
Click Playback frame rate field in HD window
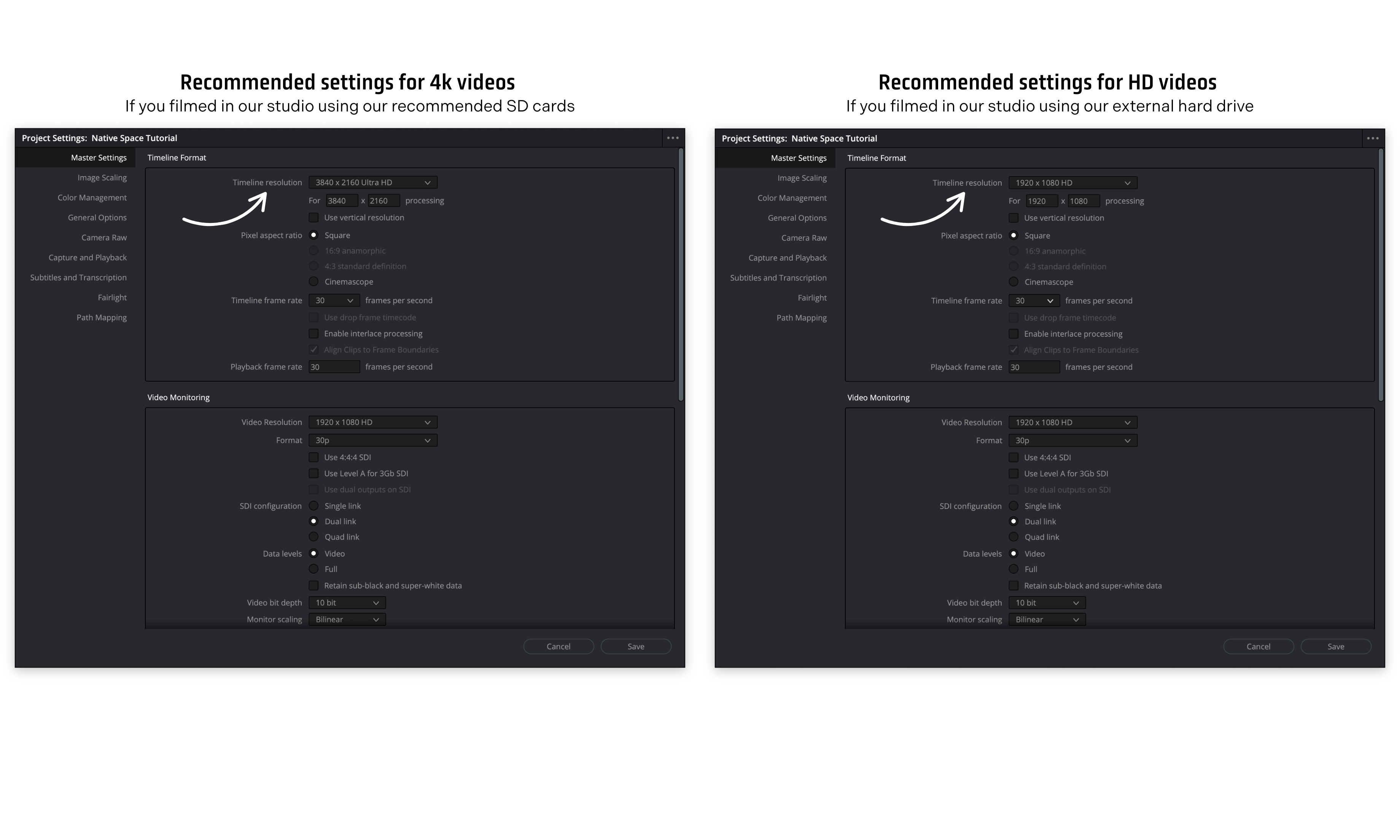click(1034, 367)
